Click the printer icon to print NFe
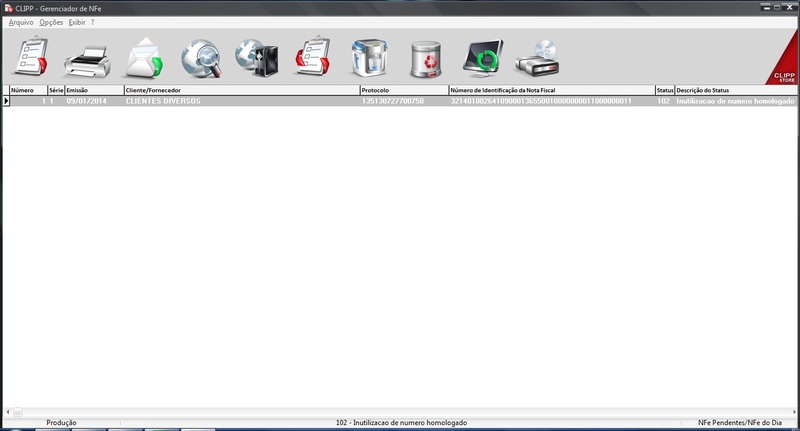 (x=87, y=59)
